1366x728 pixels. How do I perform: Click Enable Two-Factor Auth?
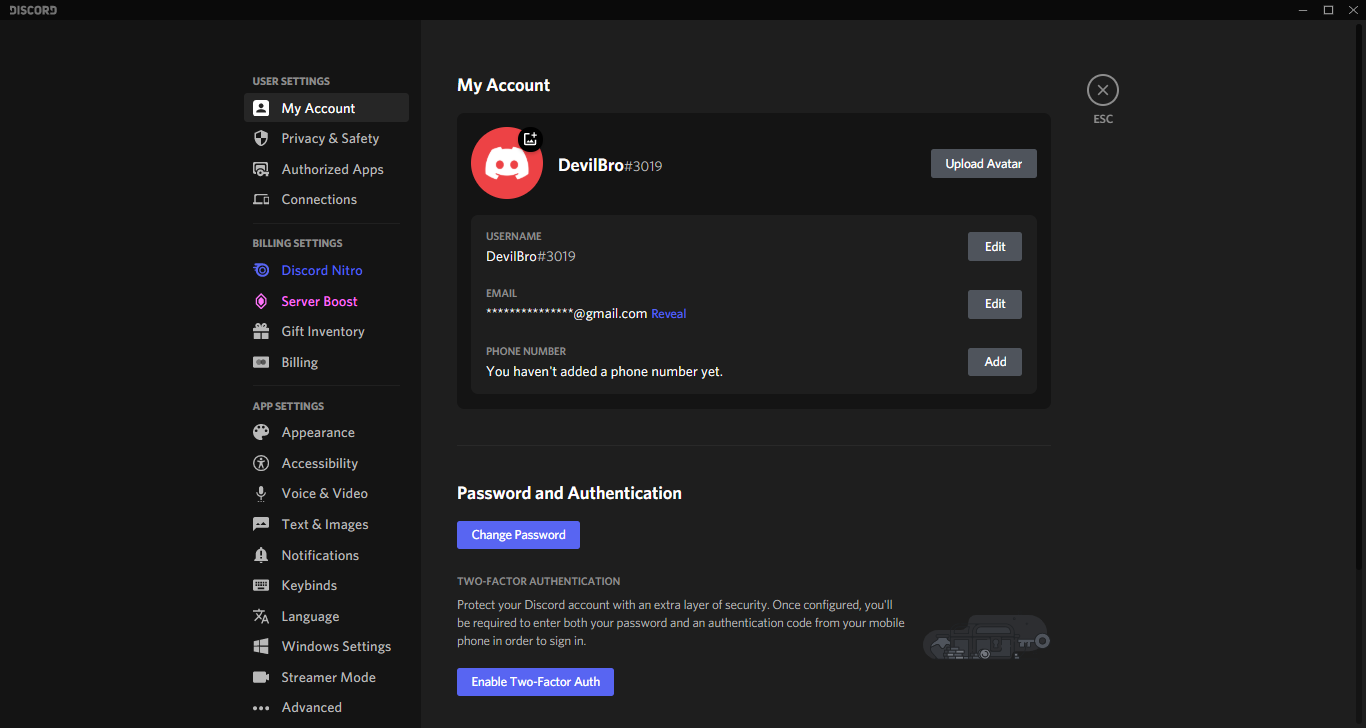(x=535, y=682)
